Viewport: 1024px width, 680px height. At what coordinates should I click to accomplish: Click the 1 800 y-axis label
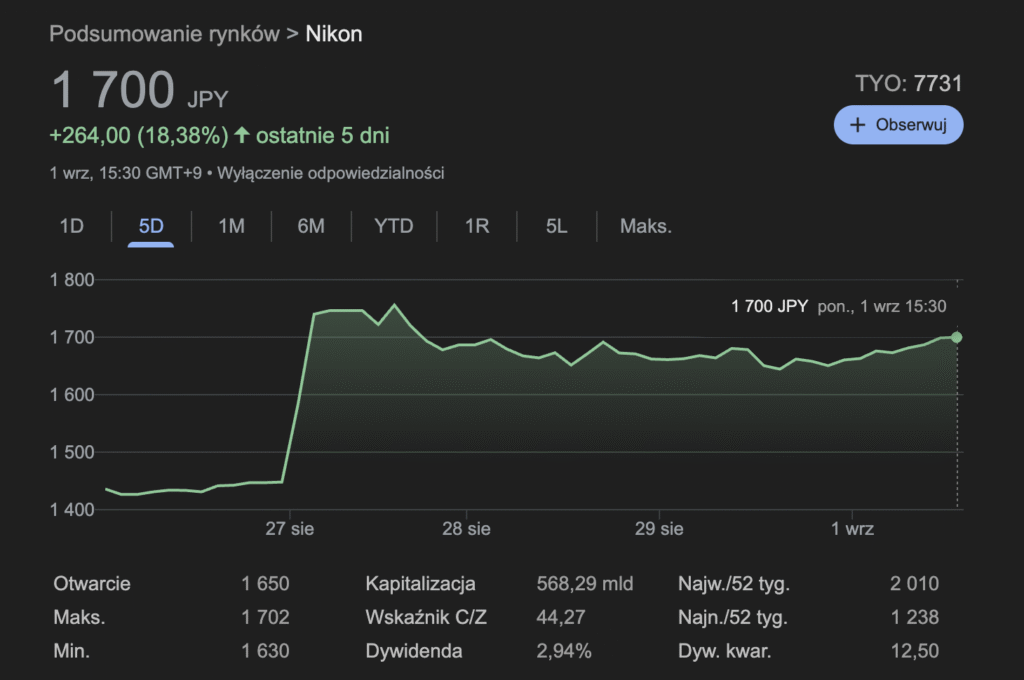coord(72,280)
